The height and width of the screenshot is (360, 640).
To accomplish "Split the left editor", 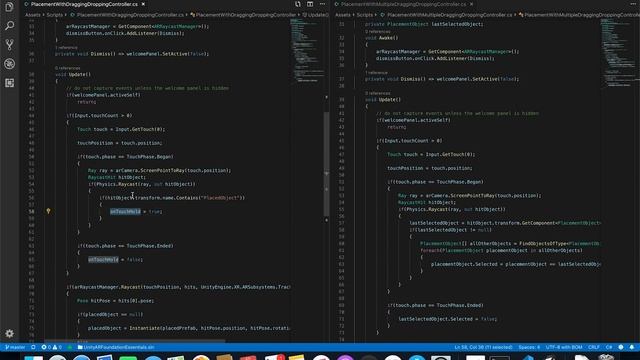I will (310, 4).
